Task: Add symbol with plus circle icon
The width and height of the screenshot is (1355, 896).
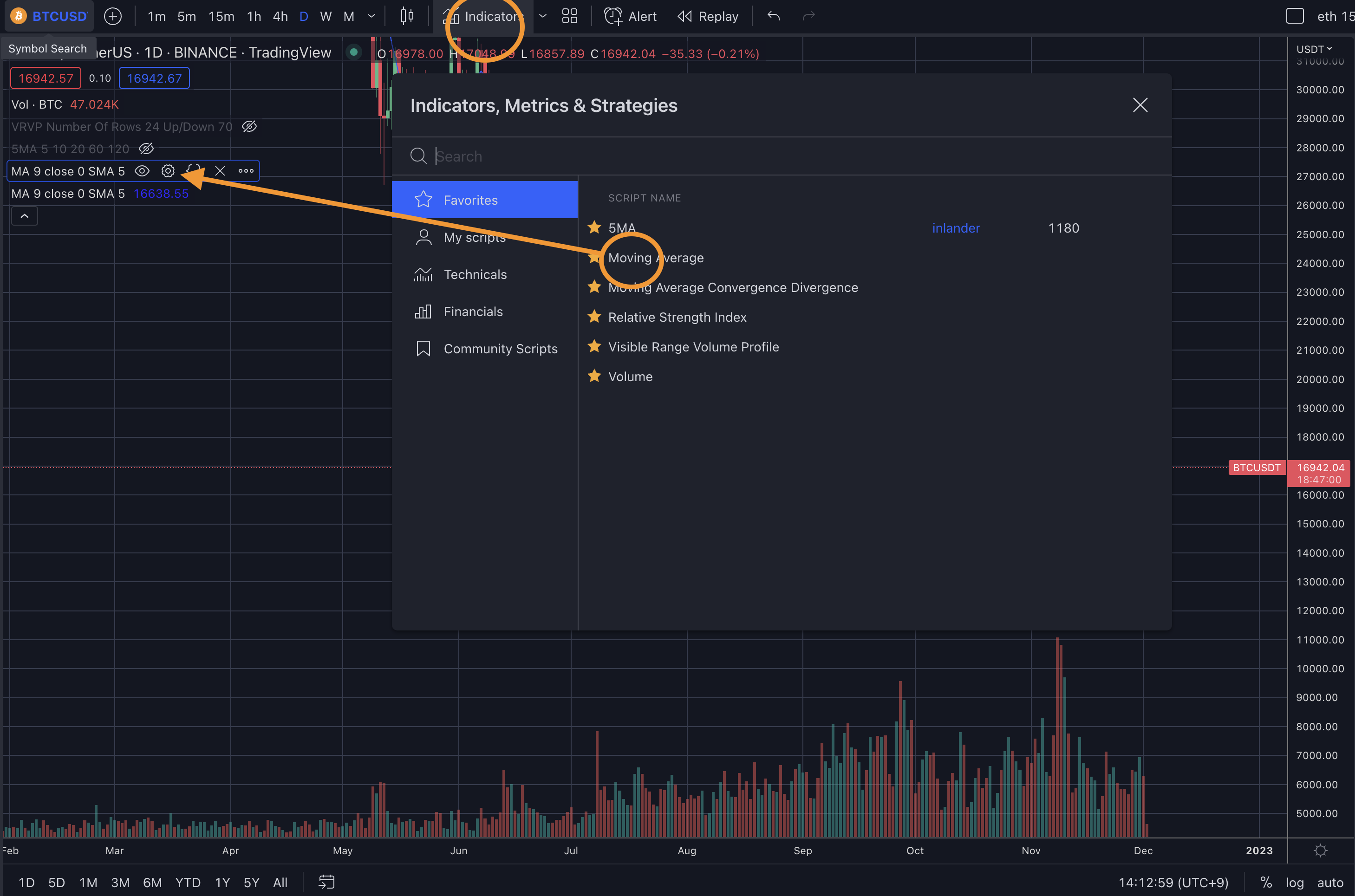Action: pyautogui.click(x=112, y=16)
